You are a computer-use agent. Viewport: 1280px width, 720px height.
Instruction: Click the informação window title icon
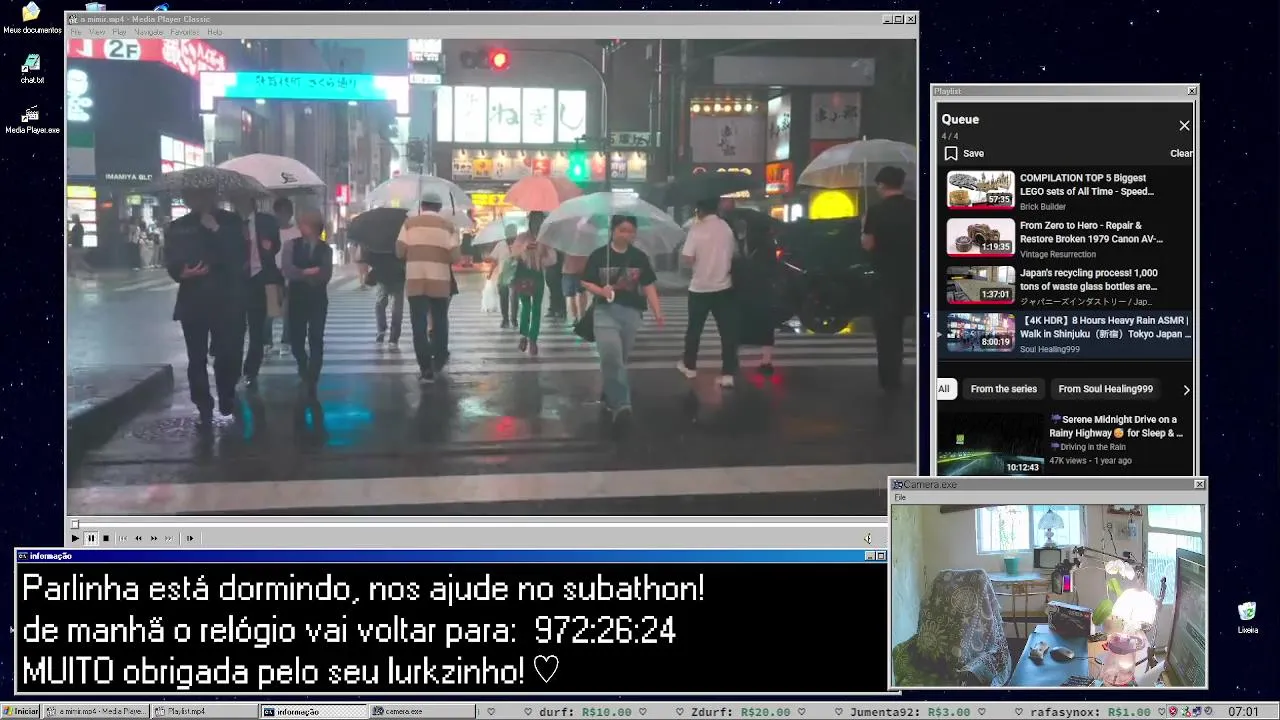tap(23, 556)
